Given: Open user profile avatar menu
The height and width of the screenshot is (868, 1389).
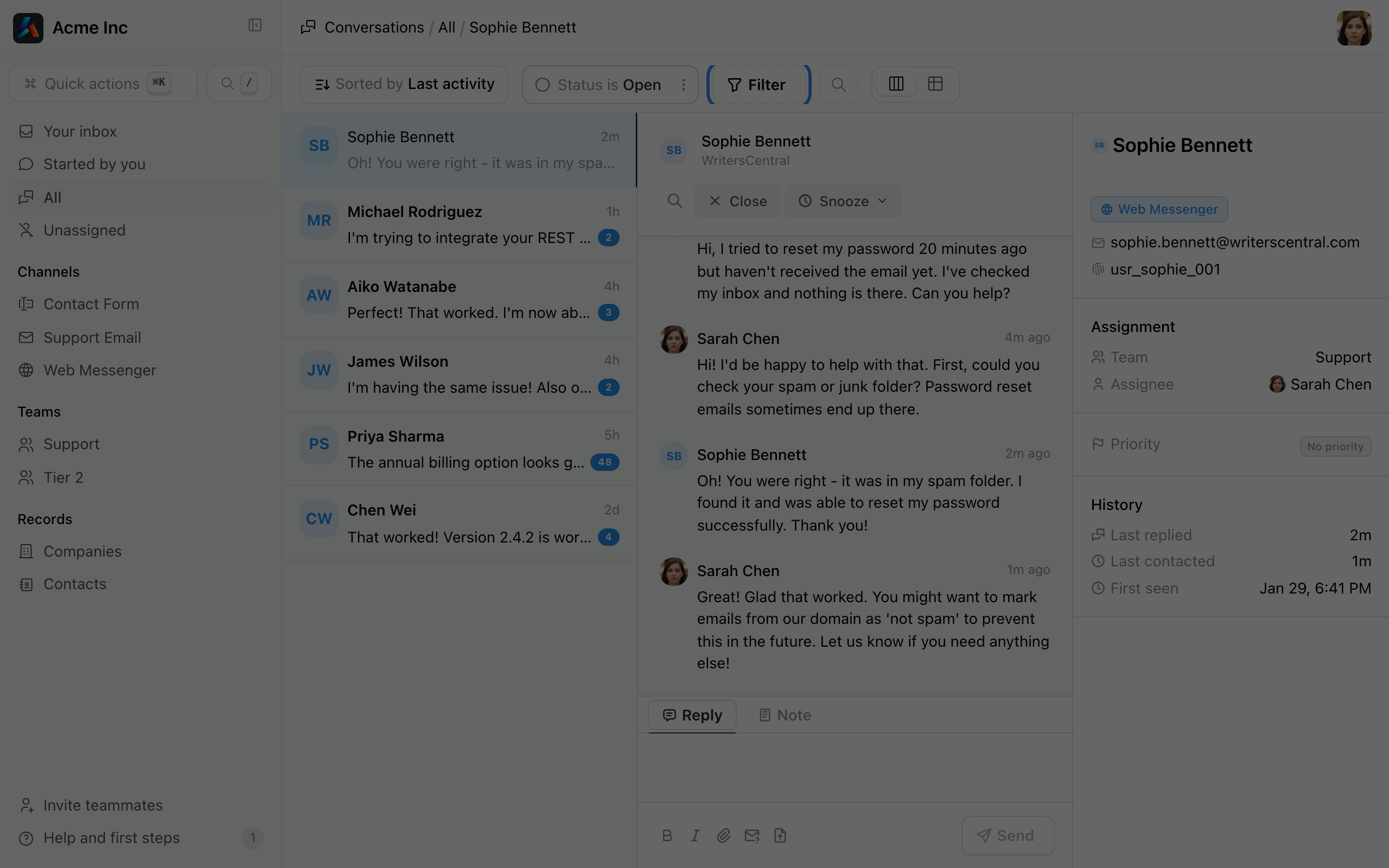Looking at the screenshot, I should click(1354, 28).
